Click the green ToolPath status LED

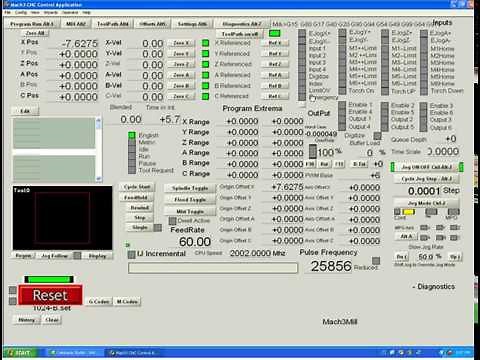(274, 34)
